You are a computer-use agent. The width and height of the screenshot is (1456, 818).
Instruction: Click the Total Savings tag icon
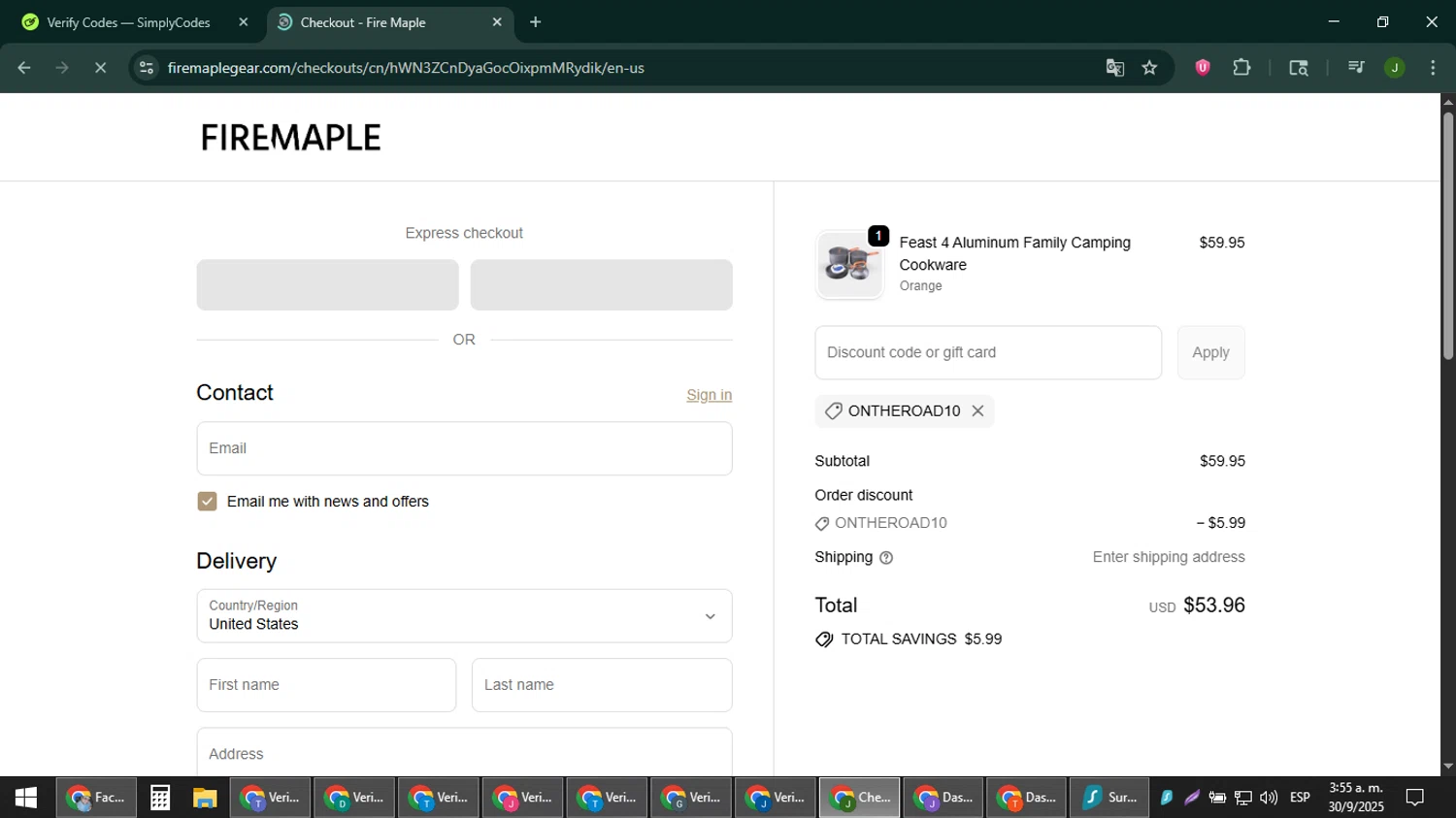tap(824, 639)
